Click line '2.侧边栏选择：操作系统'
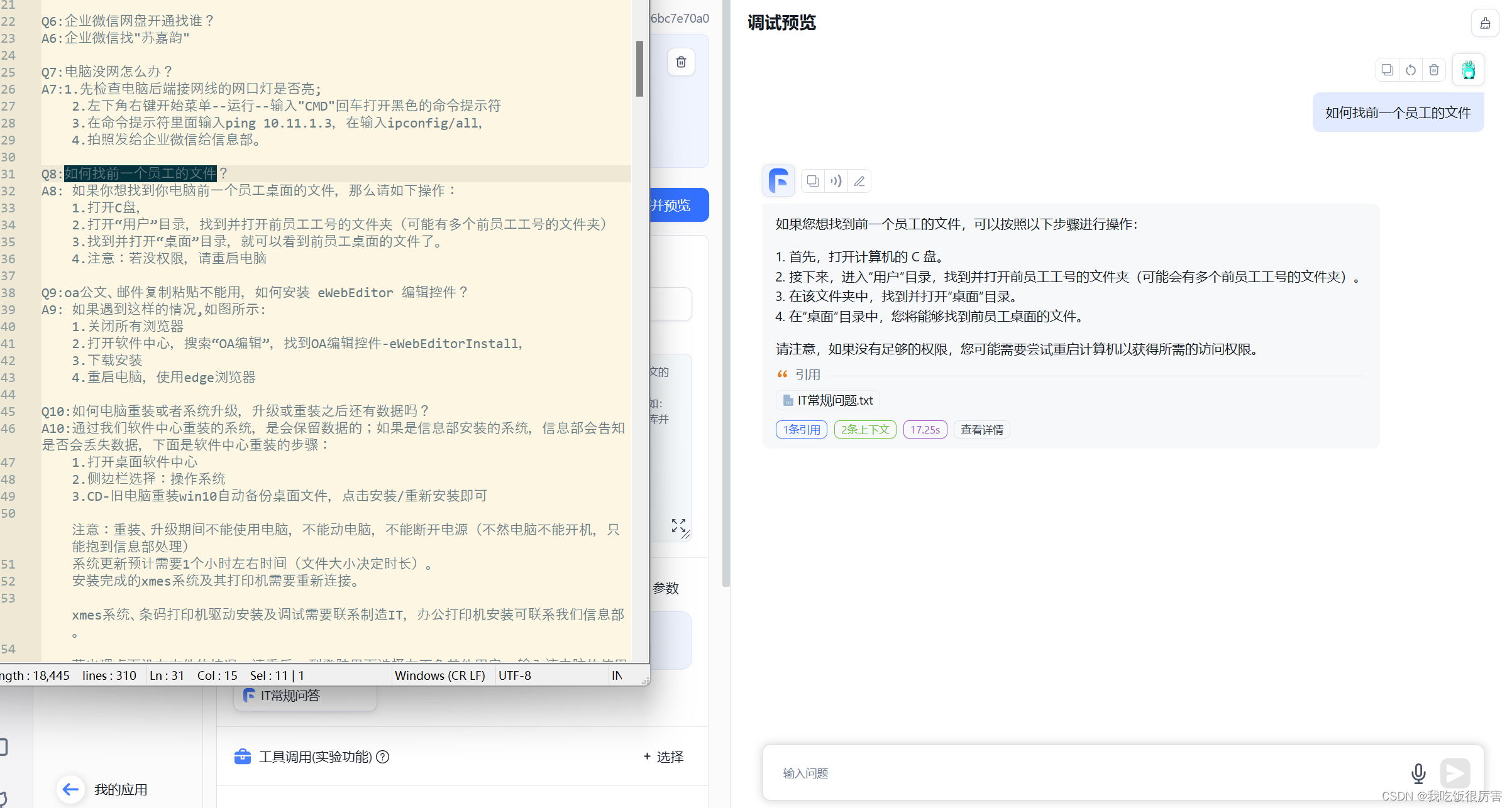Screen dimensions: 1512x808 148,479
